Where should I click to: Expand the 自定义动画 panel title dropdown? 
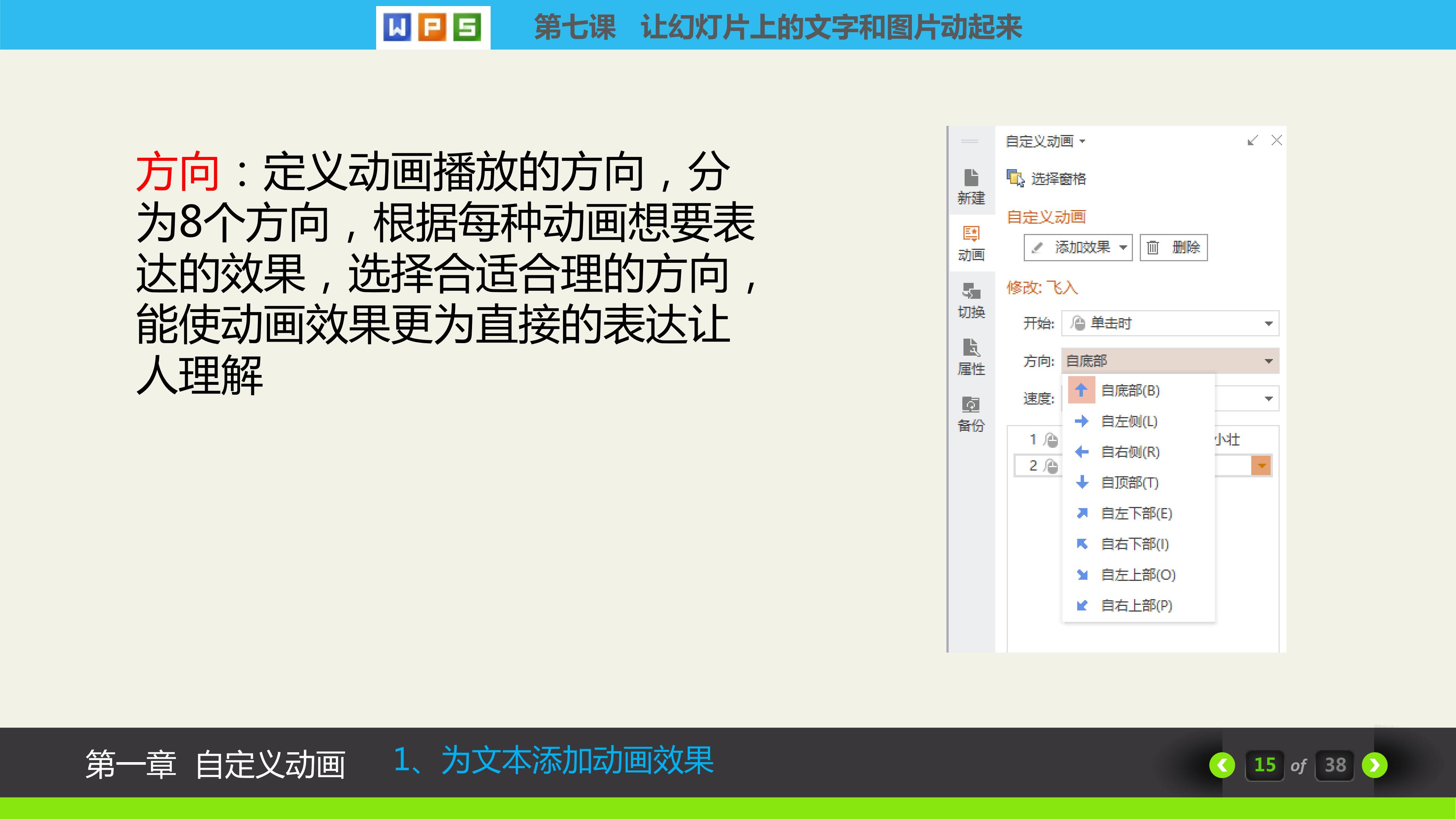pos(1082,141)
